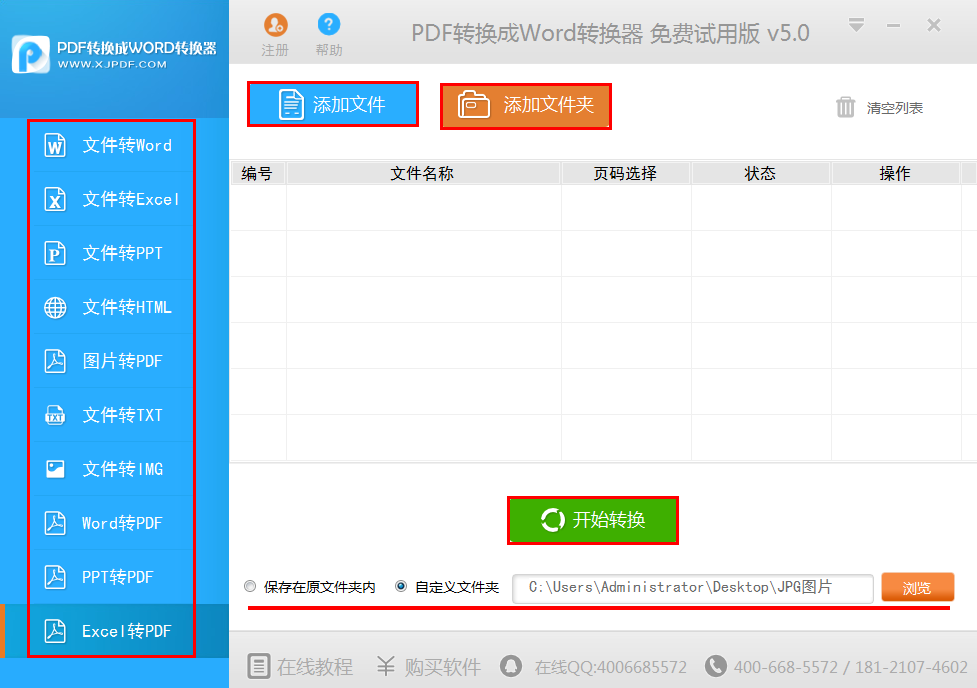Viewport: 977px width, 688px height.
Task: Select 自定义文件夹 radio button
Action: coord(401,586)
